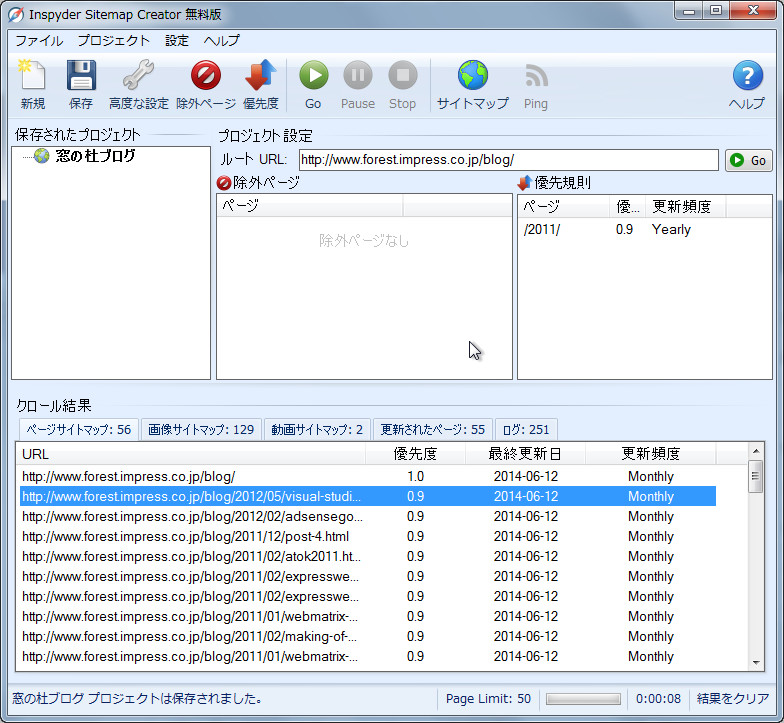Open the 設定 menu
Viewport: 784px width, 723px height.
[x=177, y=40]
